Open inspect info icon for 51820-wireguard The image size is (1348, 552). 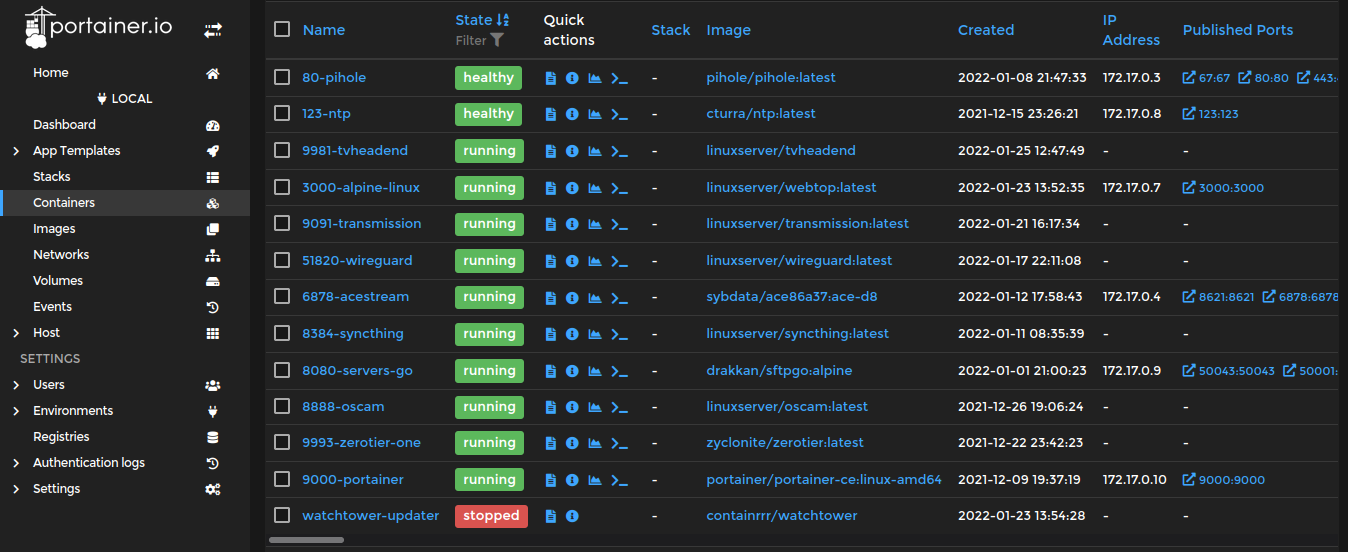[572, 261]
